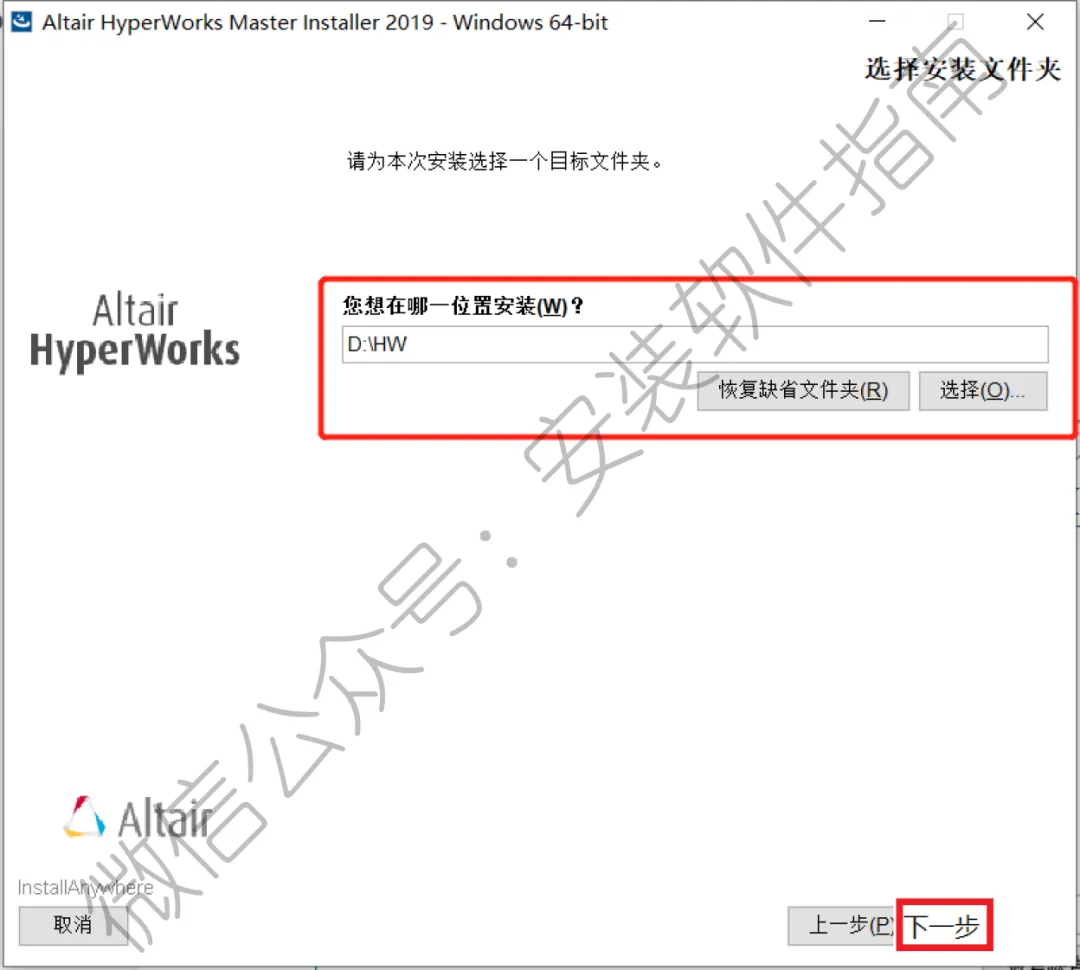The image size is (1080, 970).
Task: Click the install location path field
Action: [x=695, y=344]
